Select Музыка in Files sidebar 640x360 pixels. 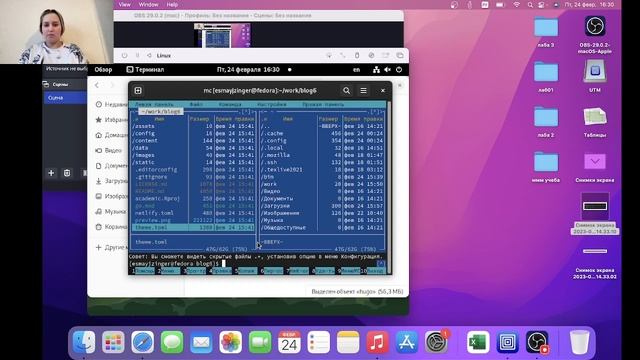pyautogui.click(x=111, y=211)
